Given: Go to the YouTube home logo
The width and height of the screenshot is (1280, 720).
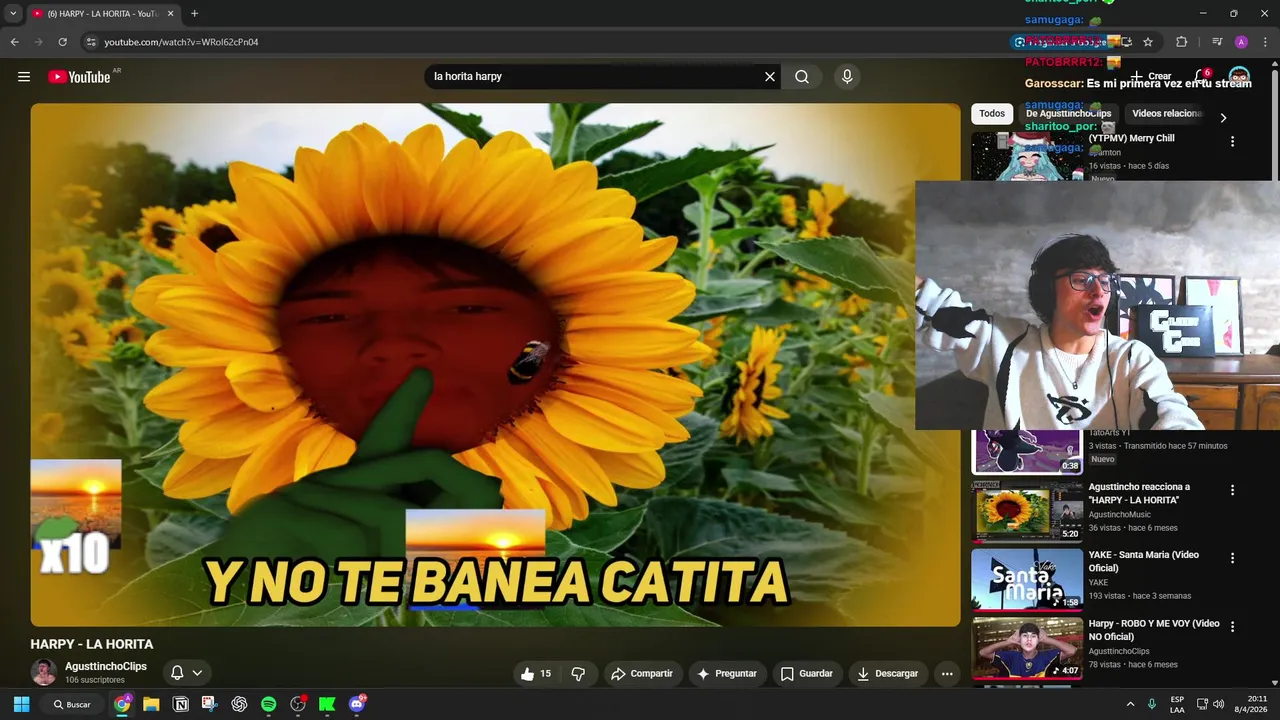Looking at the screenshot, I should pos(79,77).
